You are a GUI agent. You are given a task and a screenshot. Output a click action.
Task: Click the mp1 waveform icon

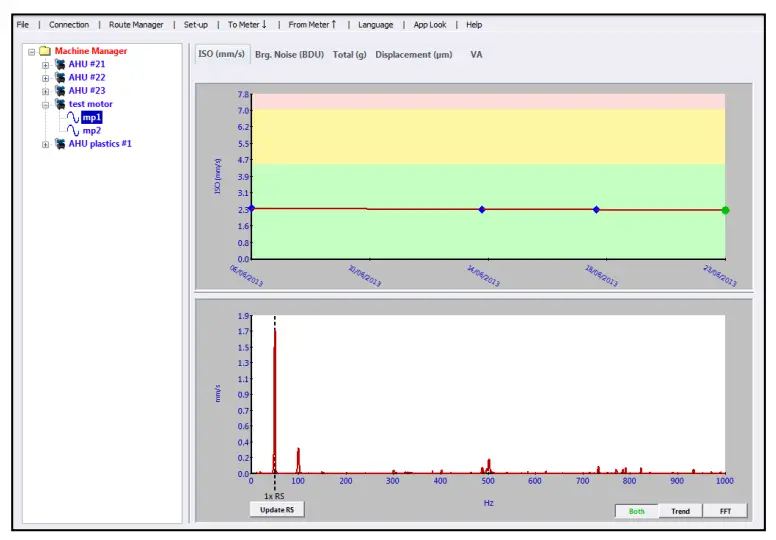click(73, 118)
